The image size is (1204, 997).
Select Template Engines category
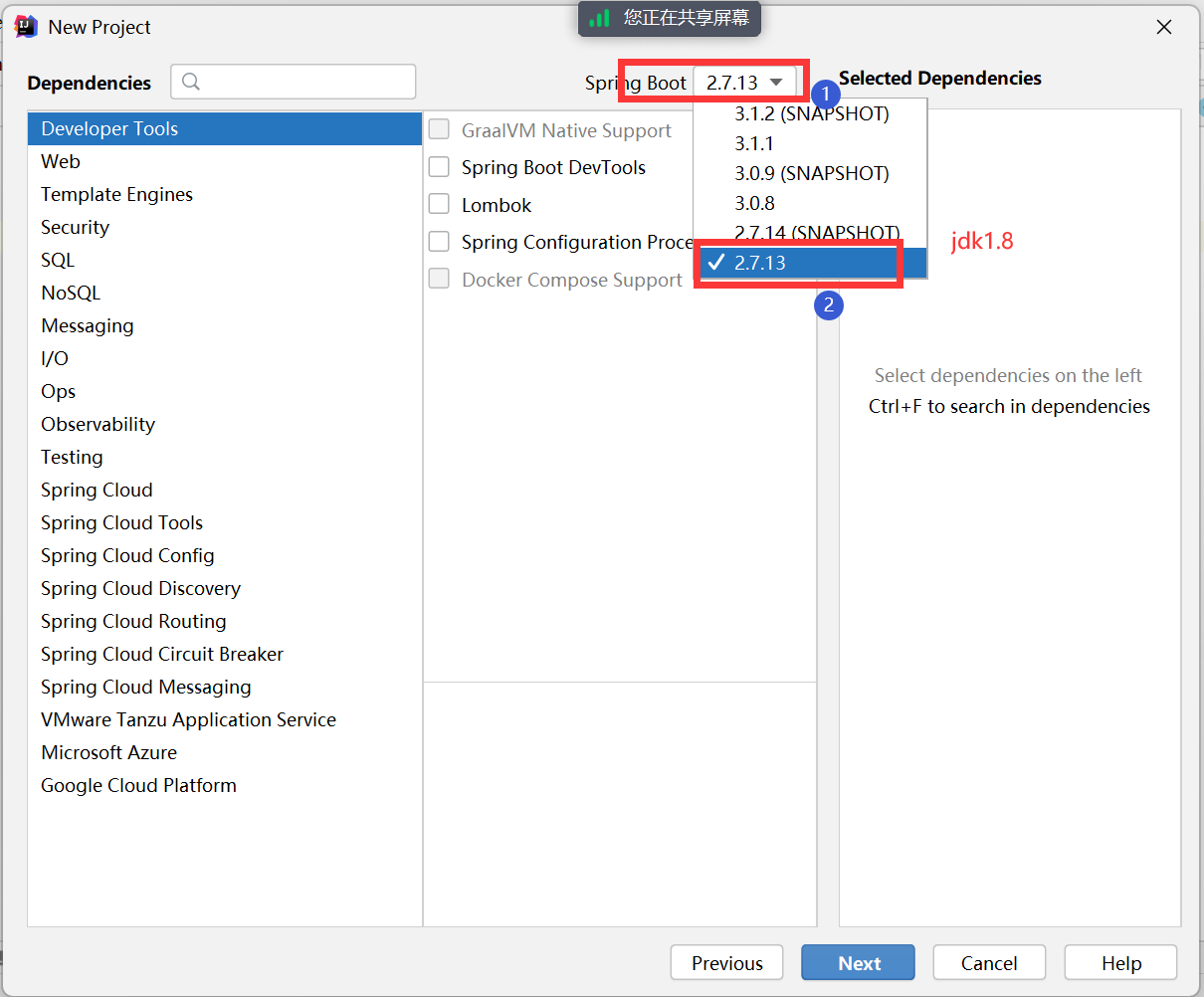tap(225, 194)
